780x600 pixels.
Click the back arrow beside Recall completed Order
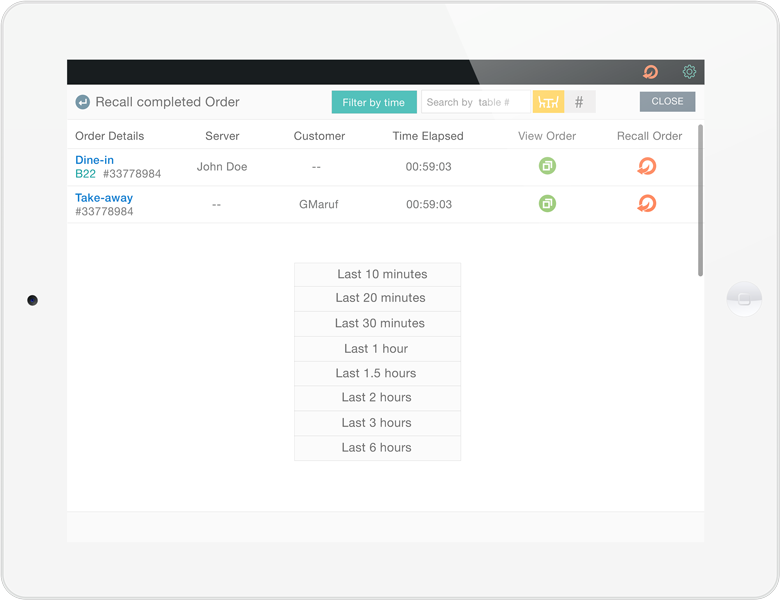[x=82, y=102]
